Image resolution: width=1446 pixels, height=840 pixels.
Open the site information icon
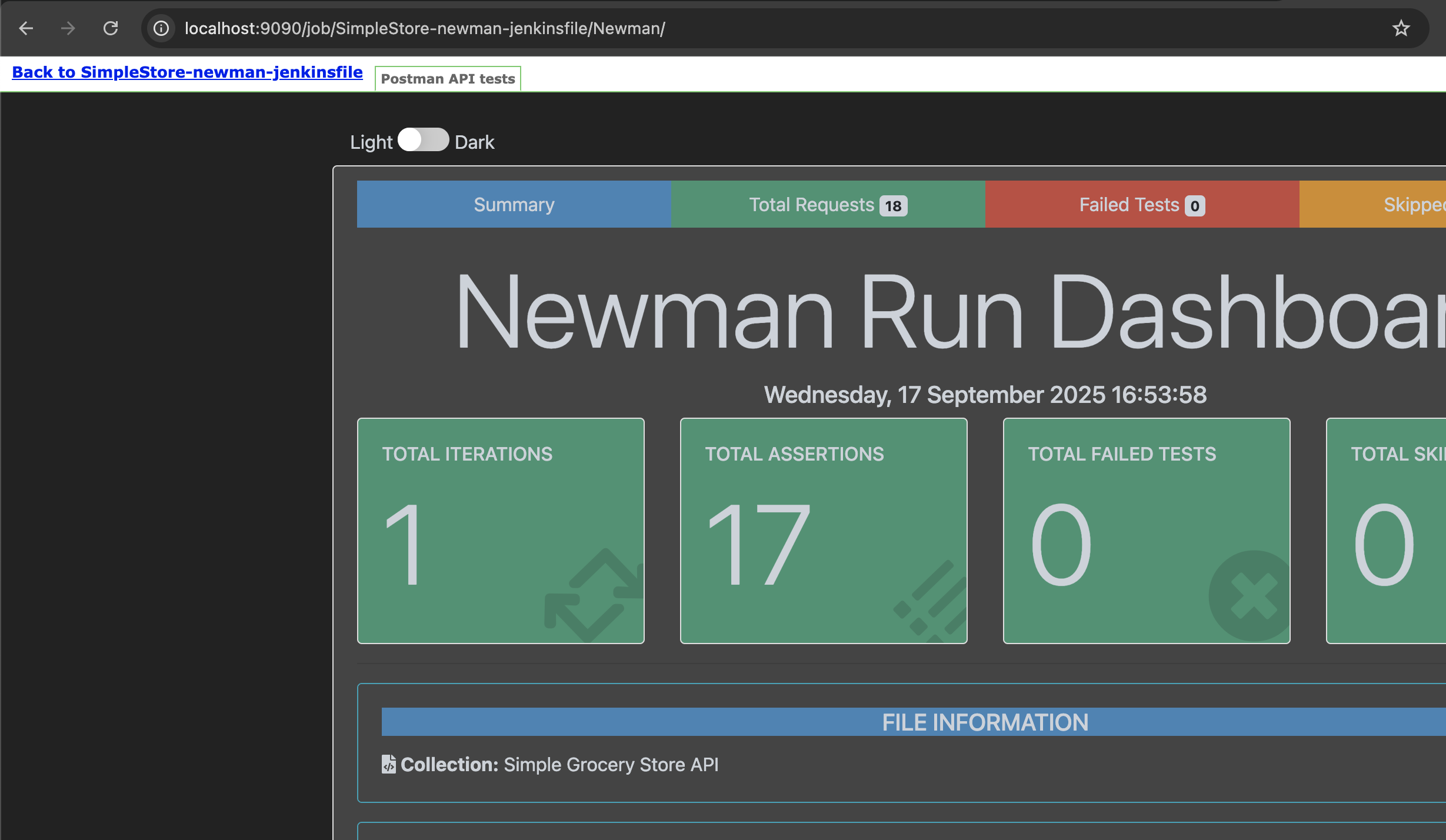coord(161,28)
